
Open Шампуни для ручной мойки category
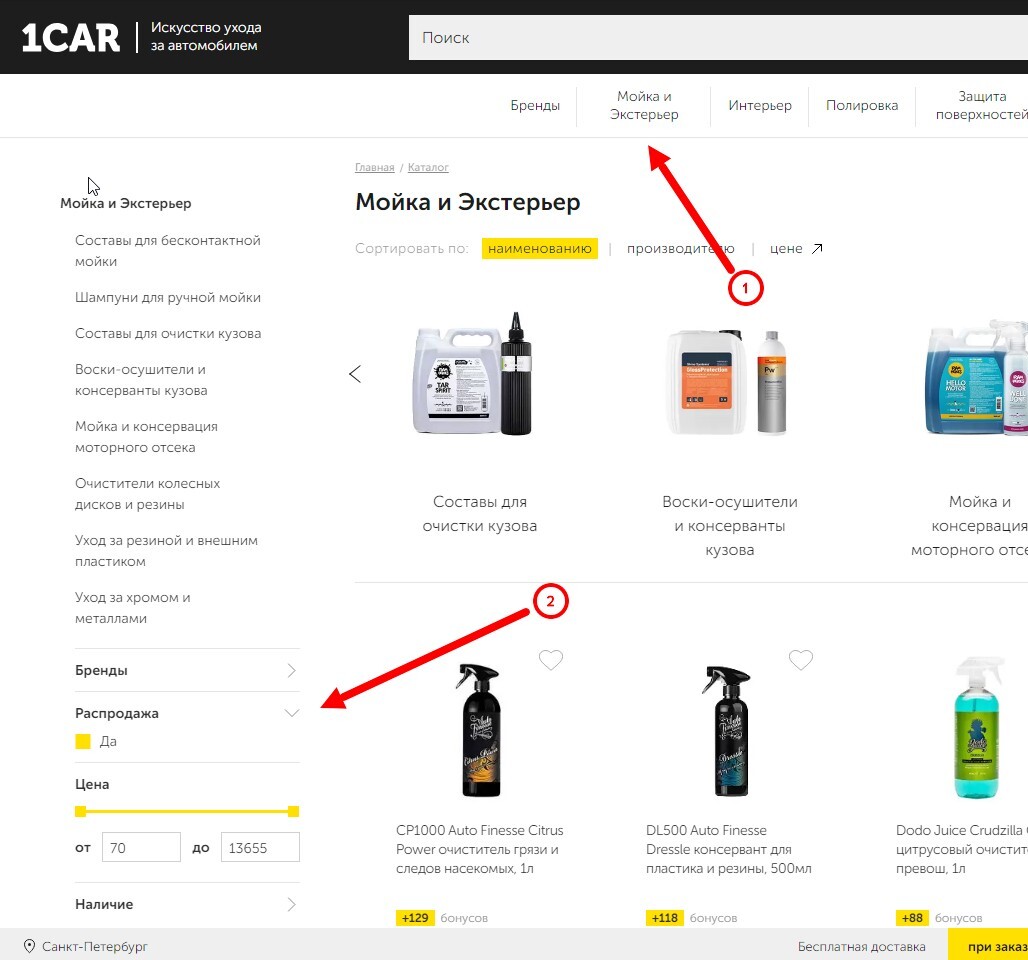click(x=168, y=297)
